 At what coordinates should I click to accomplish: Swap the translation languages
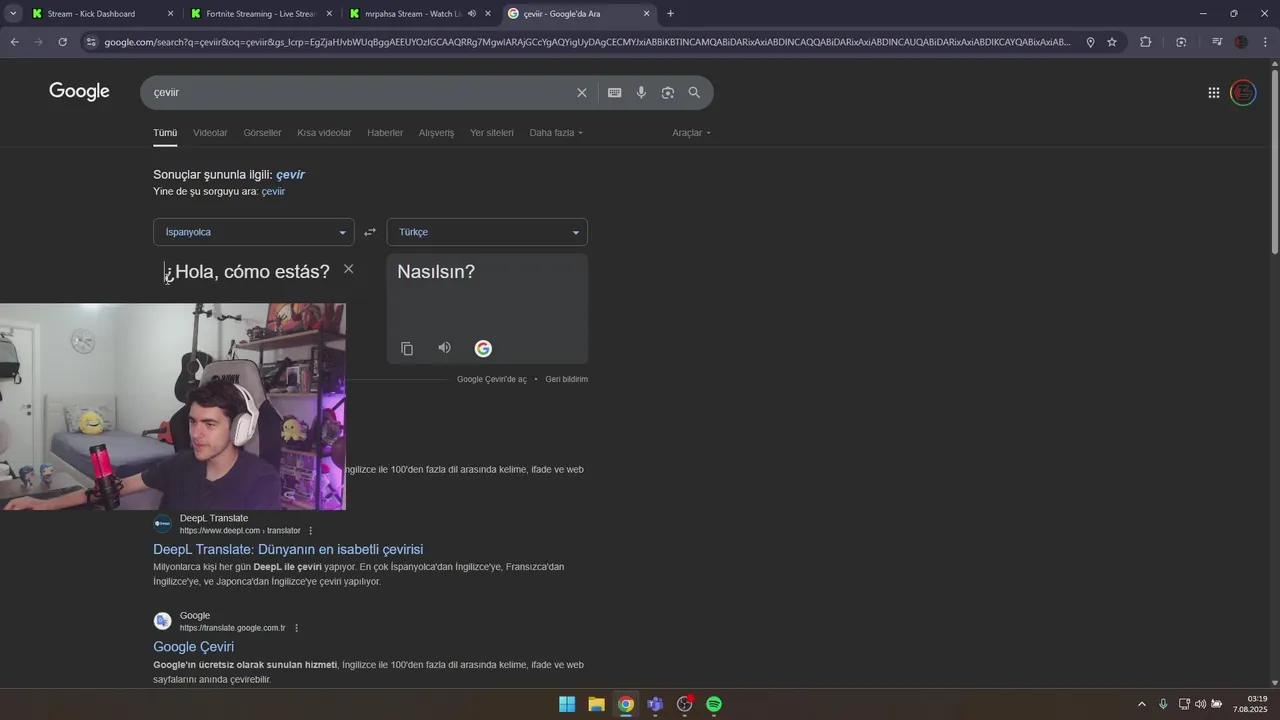tap(370, 232)
